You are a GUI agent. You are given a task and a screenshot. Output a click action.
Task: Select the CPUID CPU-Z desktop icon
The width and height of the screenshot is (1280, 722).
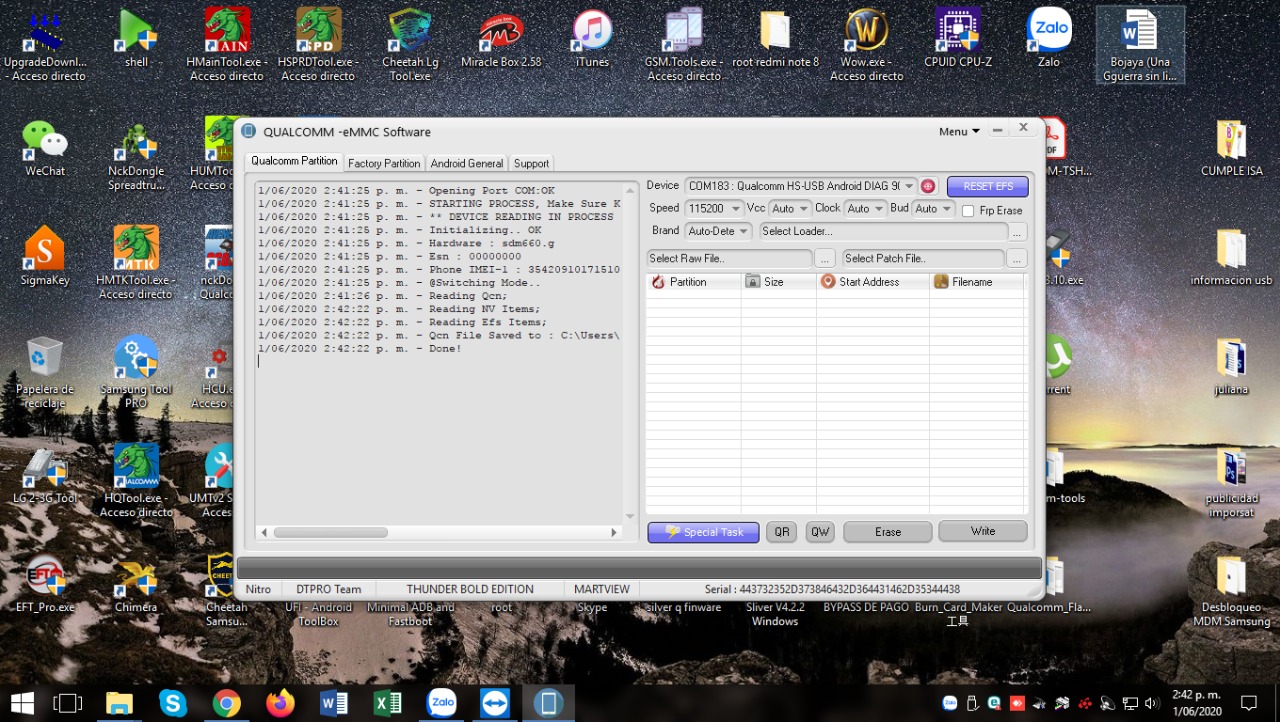(957, 40)
